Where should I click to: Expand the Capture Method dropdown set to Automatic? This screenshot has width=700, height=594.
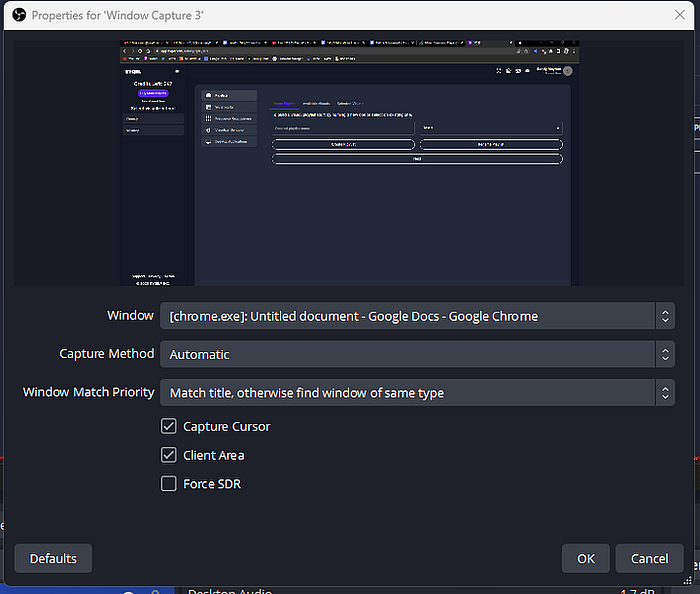click(417, 354)
